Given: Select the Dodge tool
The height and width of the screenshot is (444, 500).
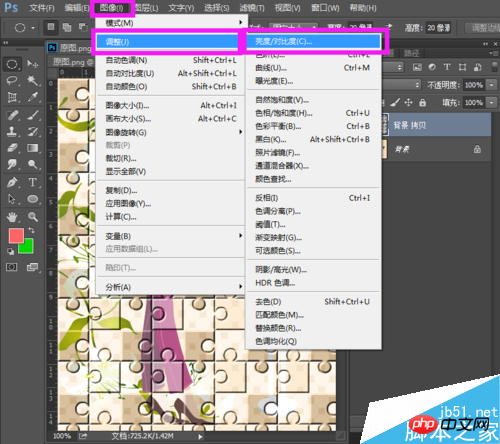Looking at the screenshot, I should [32, 164].
